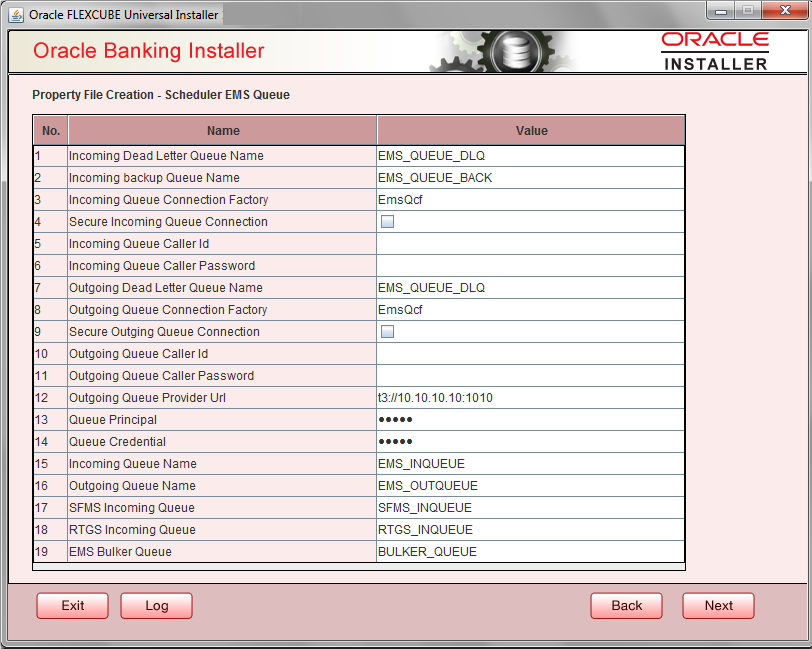
Task: Edit the Incoming Dead Letter Queue Name value
Action: [530, 155]
